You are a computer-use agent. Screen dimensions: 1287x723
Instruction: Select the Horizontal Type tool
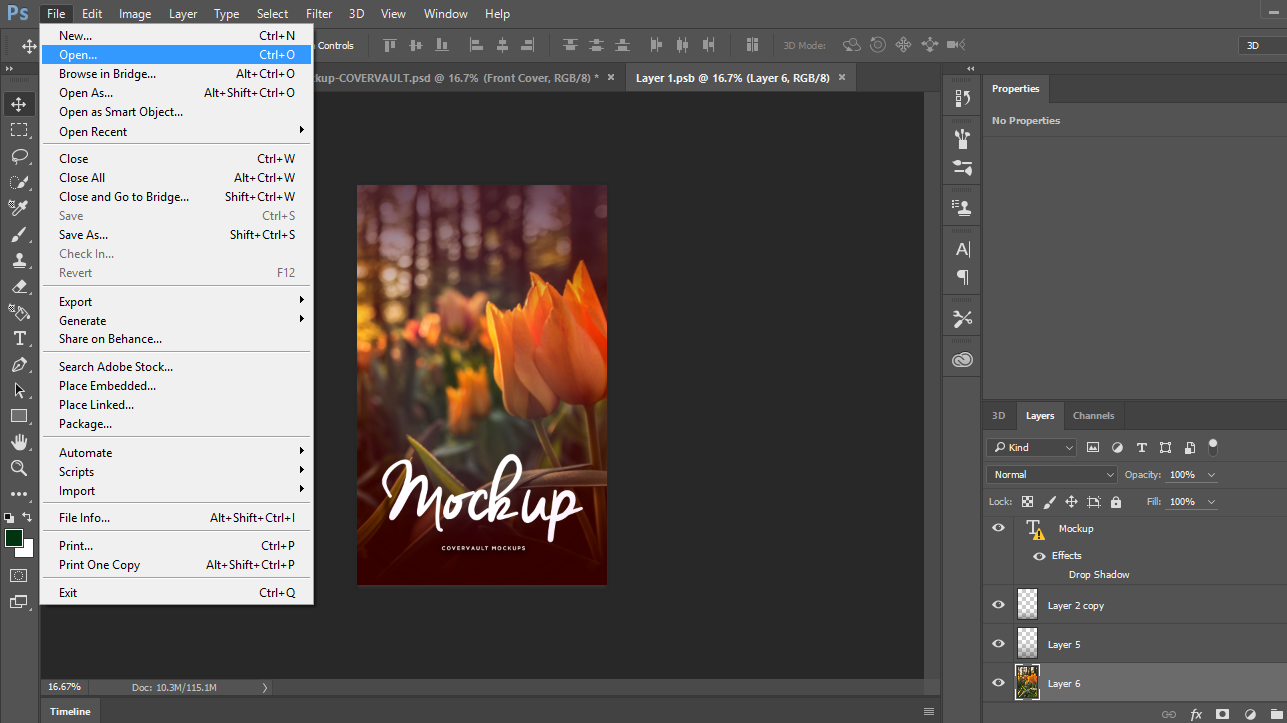tap(19, 338)
